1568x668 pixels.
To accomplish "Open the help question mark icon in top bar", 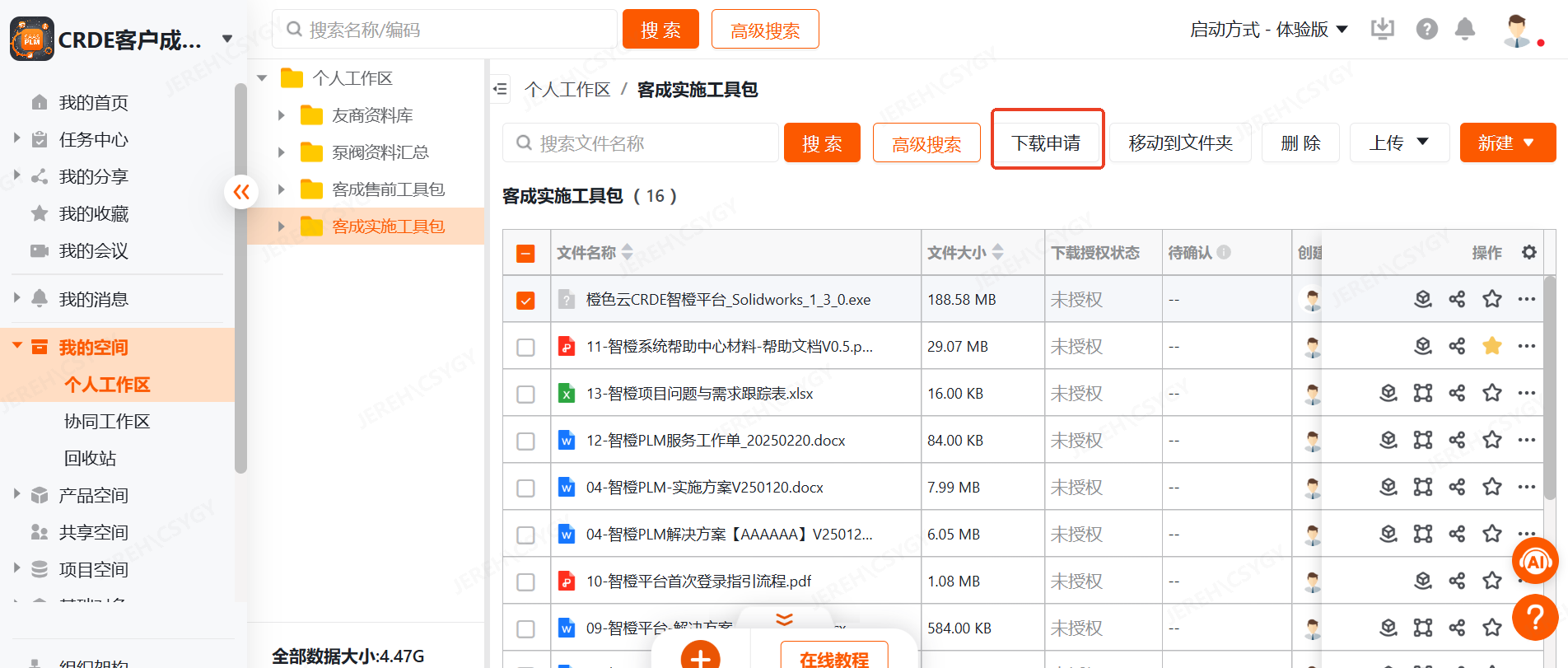I will point(1426,30).
